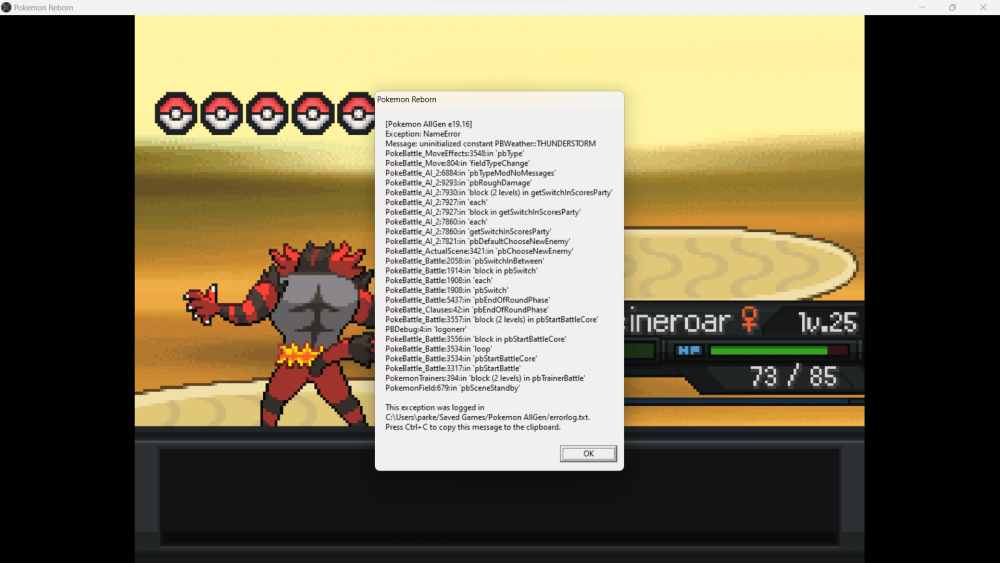
Task: Click the PokeBattle_Battle:3317 'pbStartBattle' line
Action: point(453,368)
